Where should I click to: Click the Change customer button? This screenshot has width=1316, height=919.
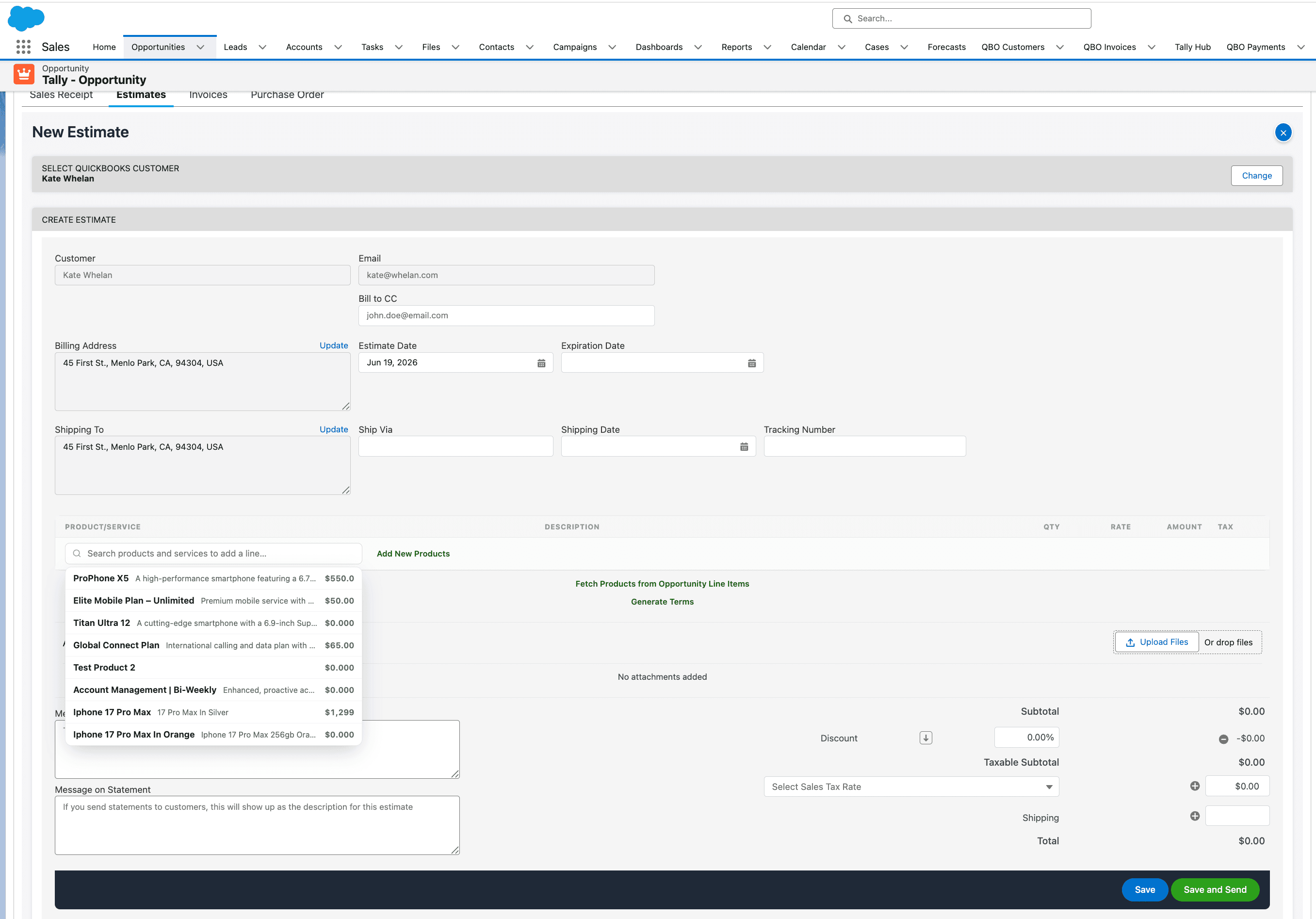click(x=1256, y=176)
